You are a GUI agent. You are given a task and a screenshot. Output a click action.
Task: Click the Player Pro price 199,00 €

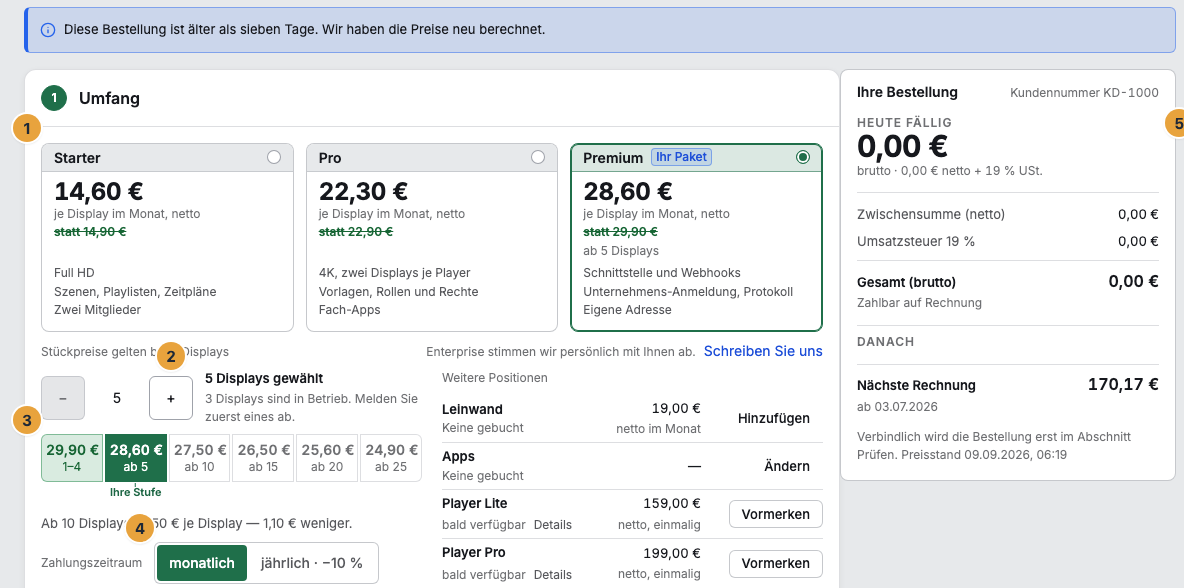click(672, 553)
